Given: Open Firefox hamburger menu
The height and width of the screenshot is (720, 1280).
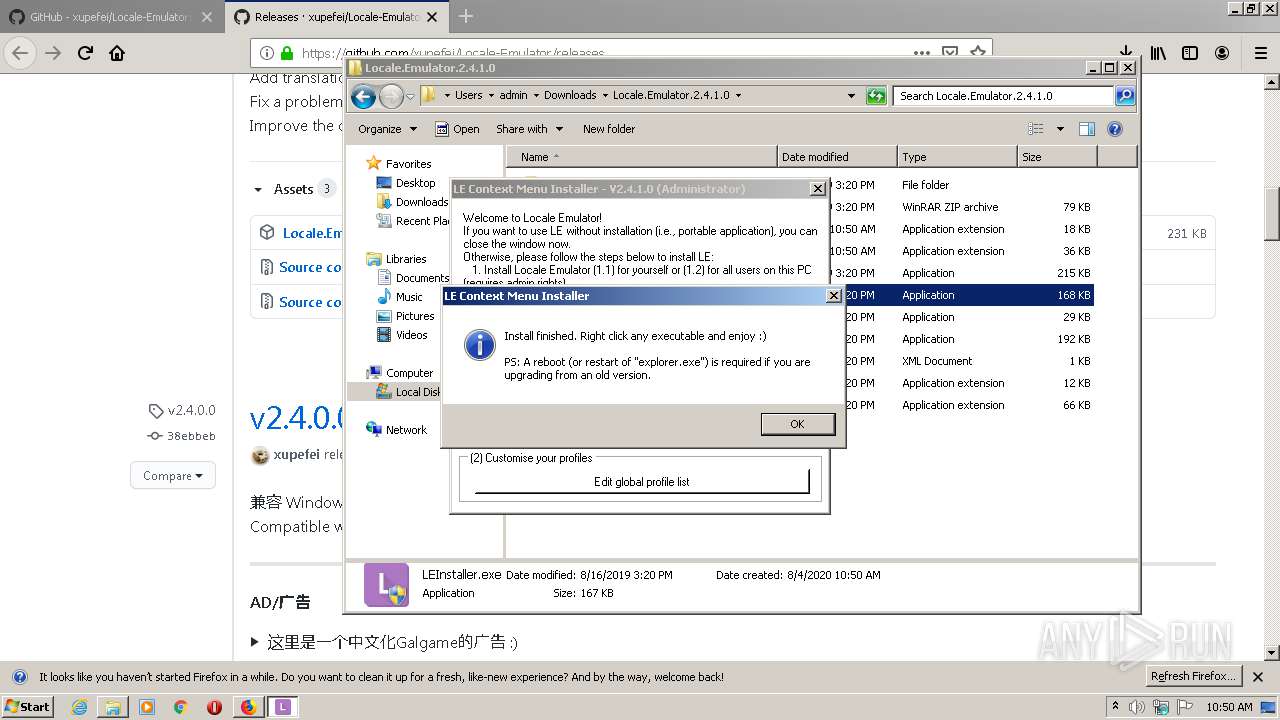Looking at the screenshot, I should click(1261, 53).
